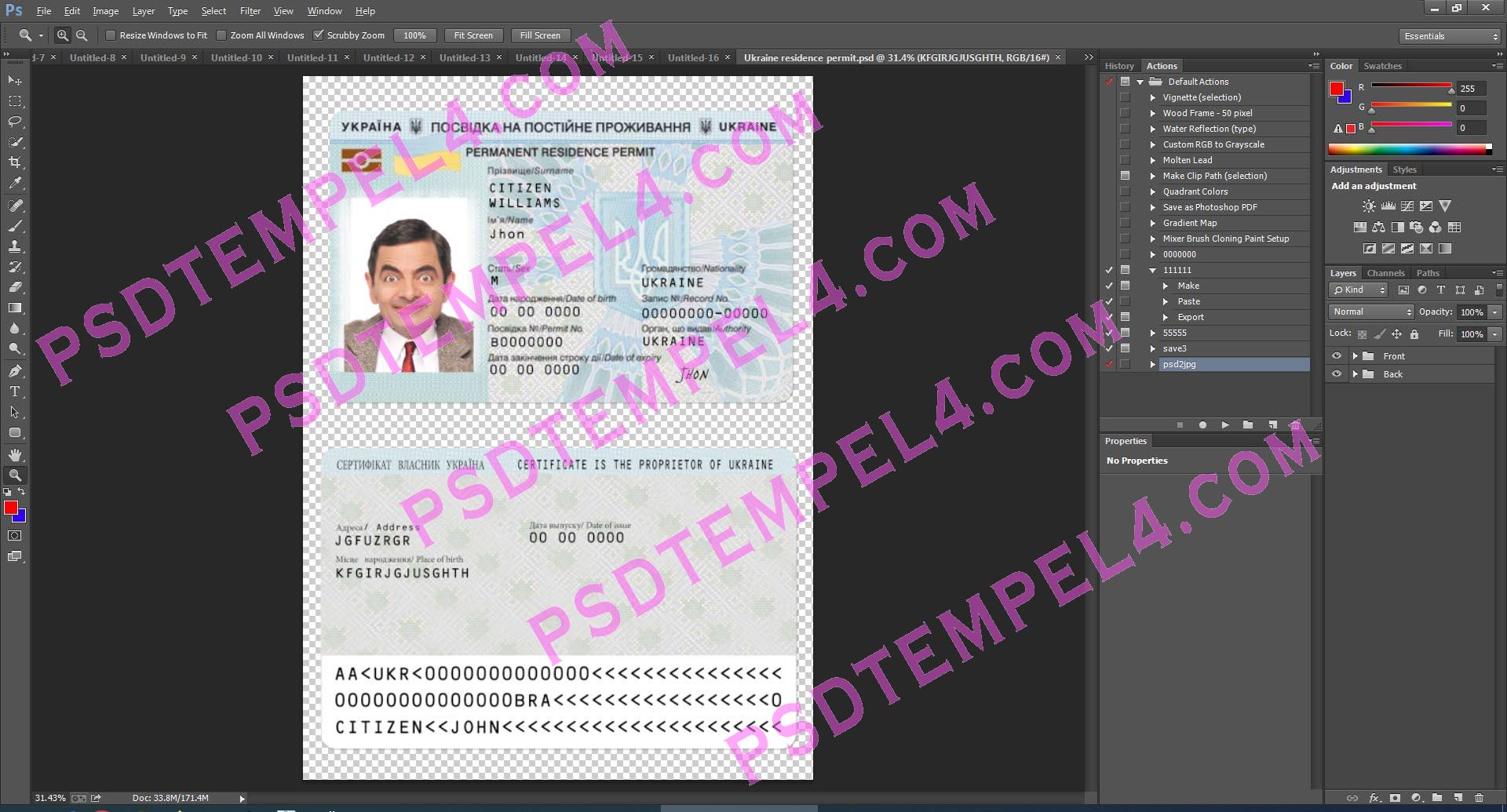Select the Horizontal Type tool
This screenshot has height=812, width=1507.
pyautogui.click(x=15, y=391)
